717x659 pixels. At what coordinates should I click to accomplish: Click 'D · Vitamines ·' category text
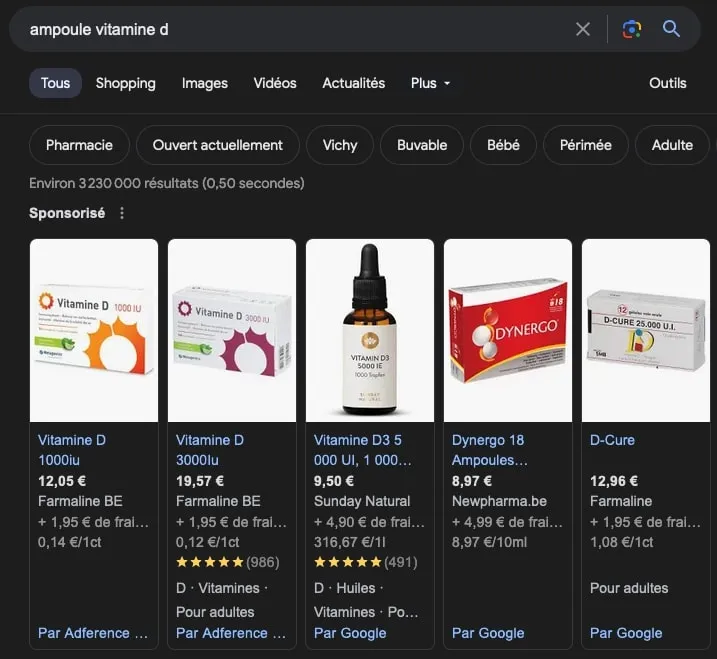point(222,588)
